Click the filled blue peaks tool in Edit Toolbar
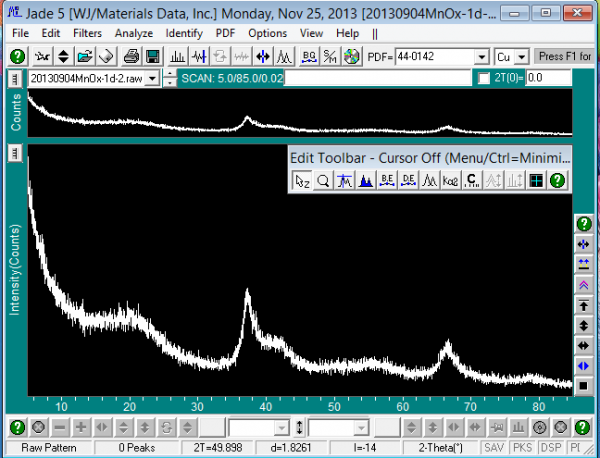This screenshot has width=600, height=458. (x=366, y=181)
